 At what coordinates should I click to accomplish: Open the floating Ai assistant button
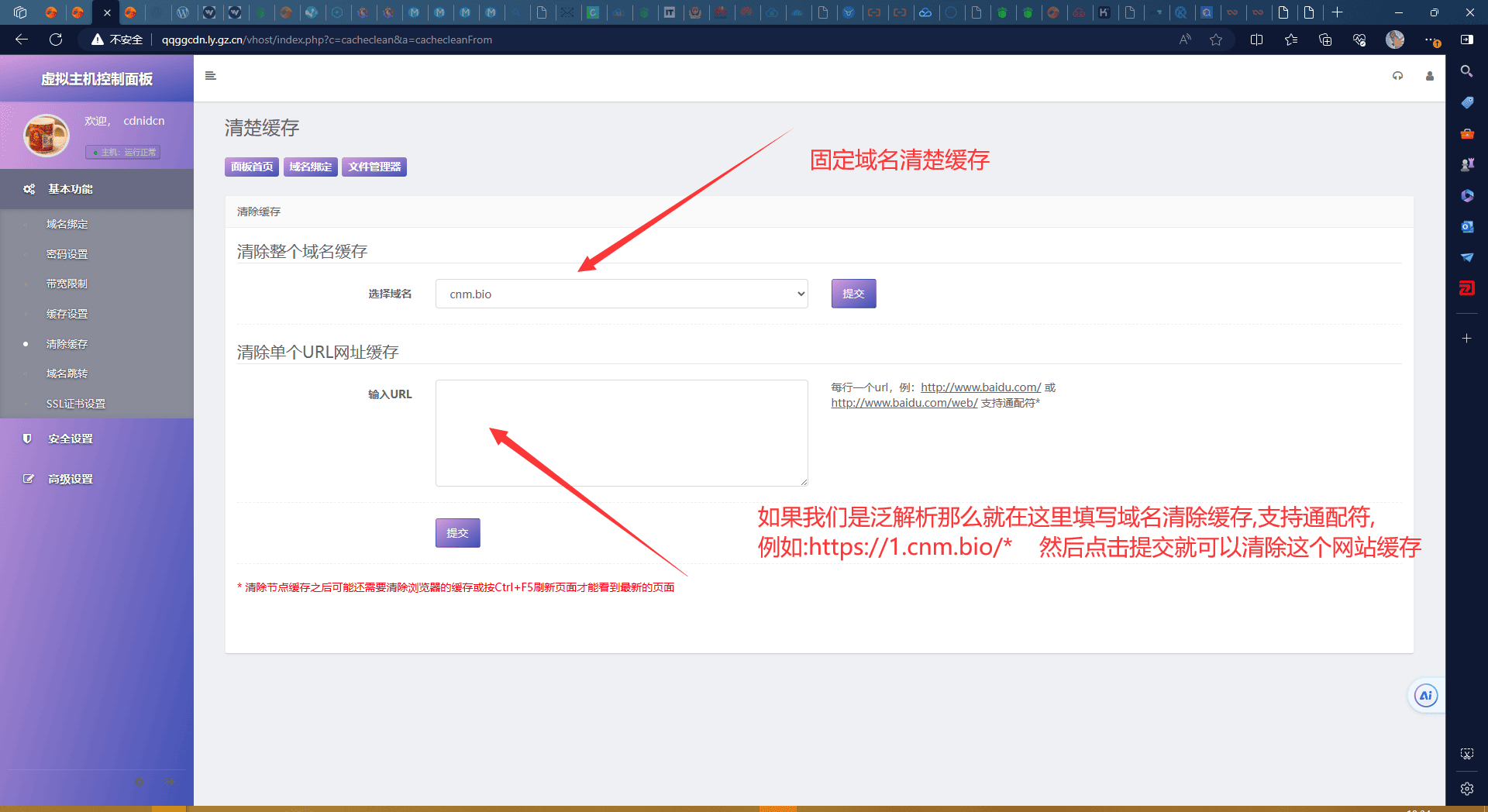point(1426,696)
